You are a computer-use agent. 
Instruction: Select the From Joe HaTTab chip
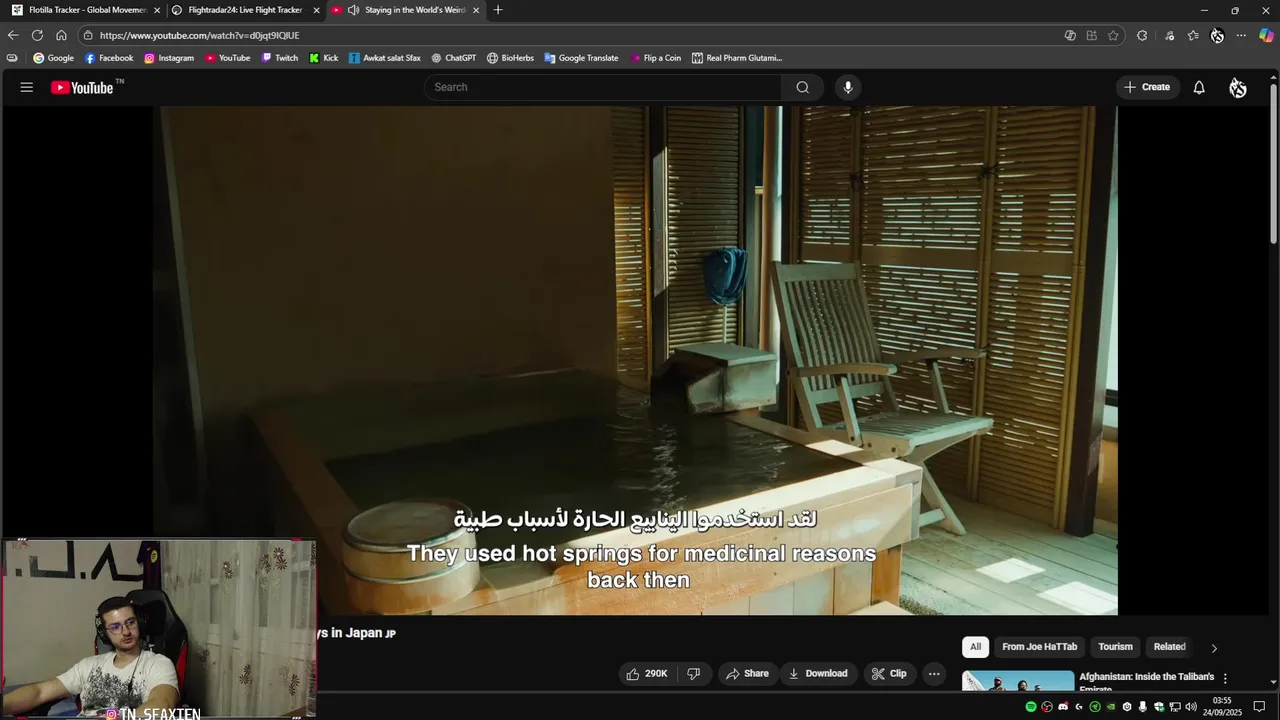point(1039,647)
